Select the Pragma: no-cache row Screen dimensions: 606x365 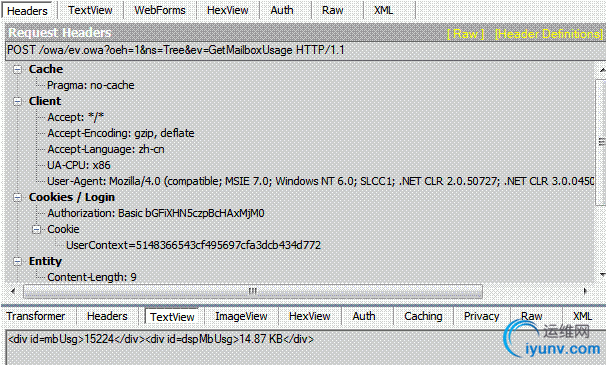pyautogui.click(x=91, y=85)
